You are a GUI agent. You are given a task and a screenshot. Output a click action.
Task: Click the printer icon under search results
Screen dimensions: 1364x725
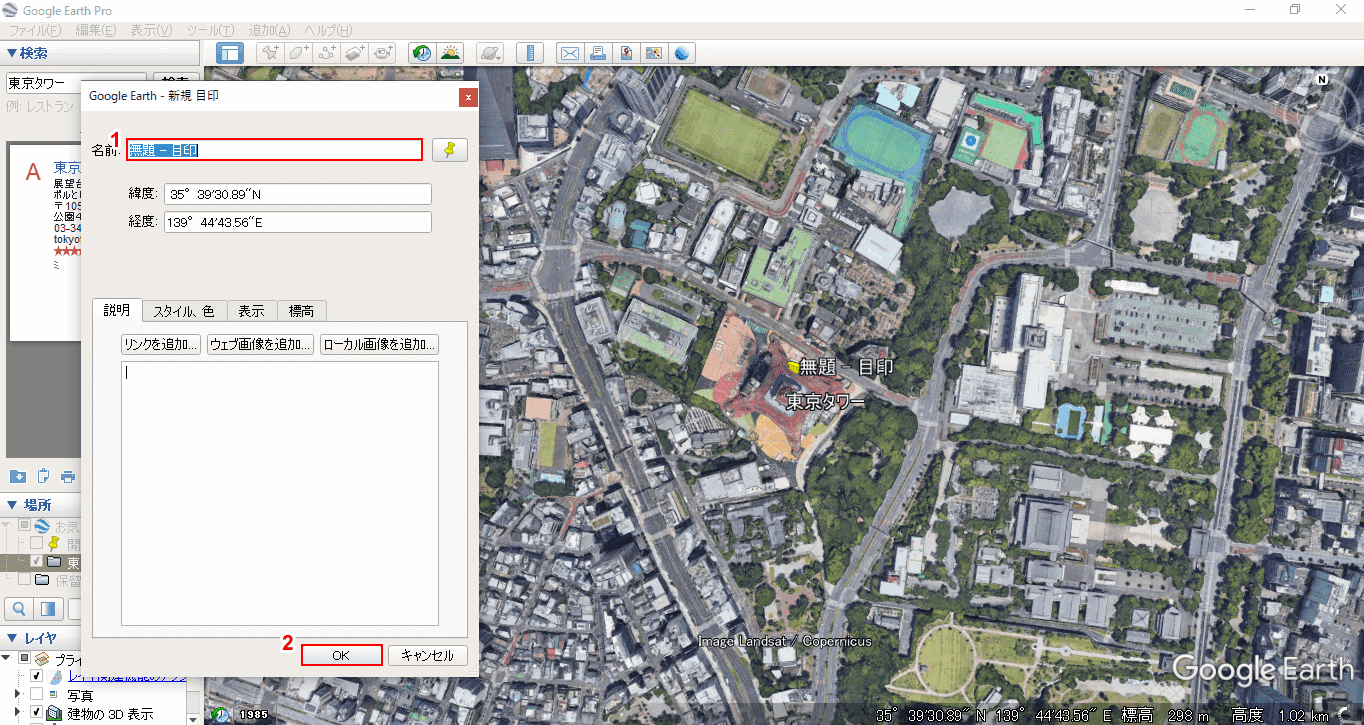[x=68, y=475]
